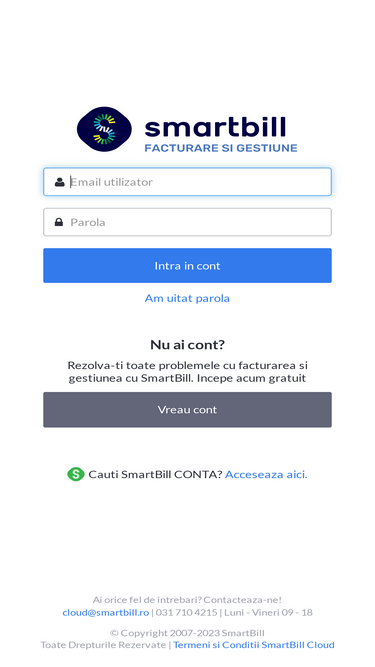Viewport: 375px width, 667px height.
Task: Click the SmartBill round logo emblem
Action: click(104, 129)
